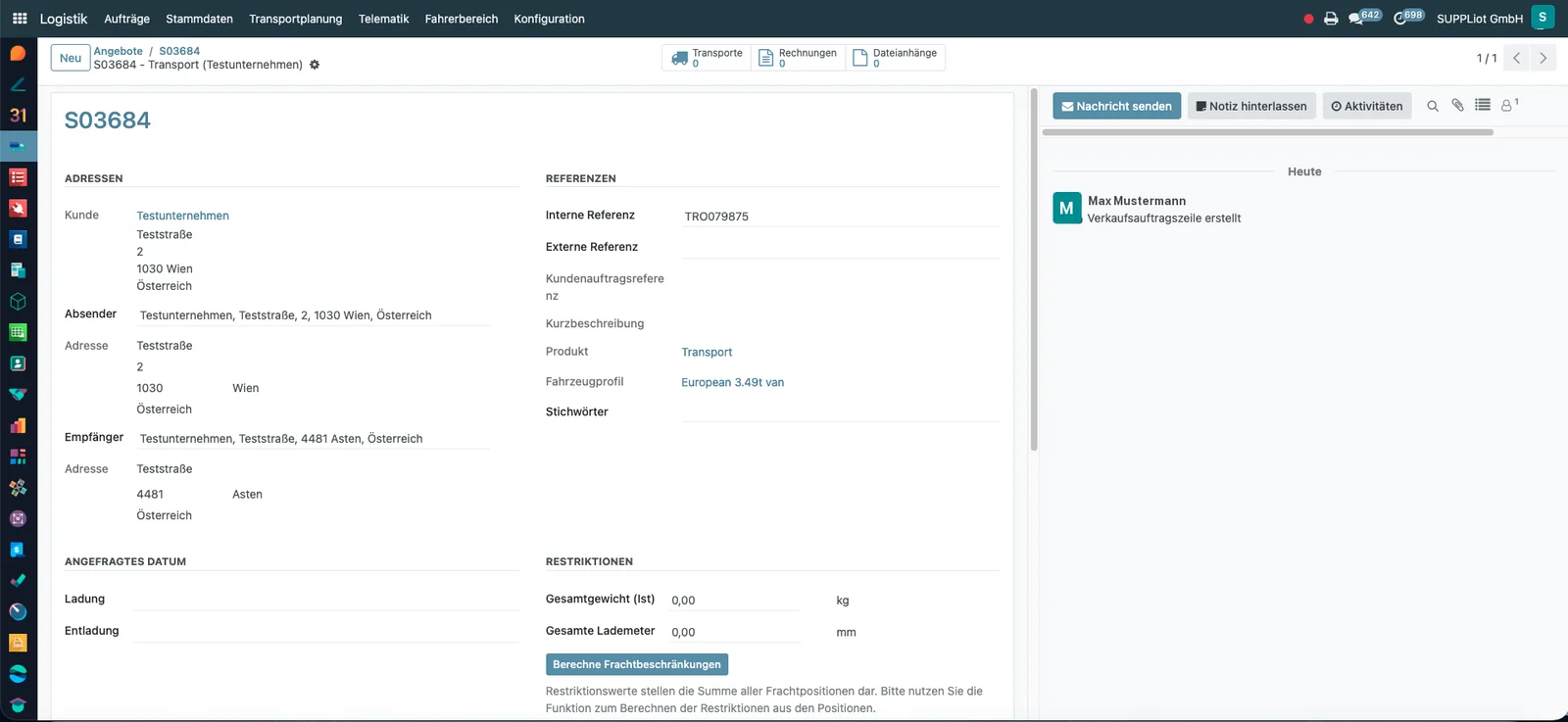Click the gear icon next to the record title
Viewport: 1568px width, 722px height.
(x=315, y=65)
